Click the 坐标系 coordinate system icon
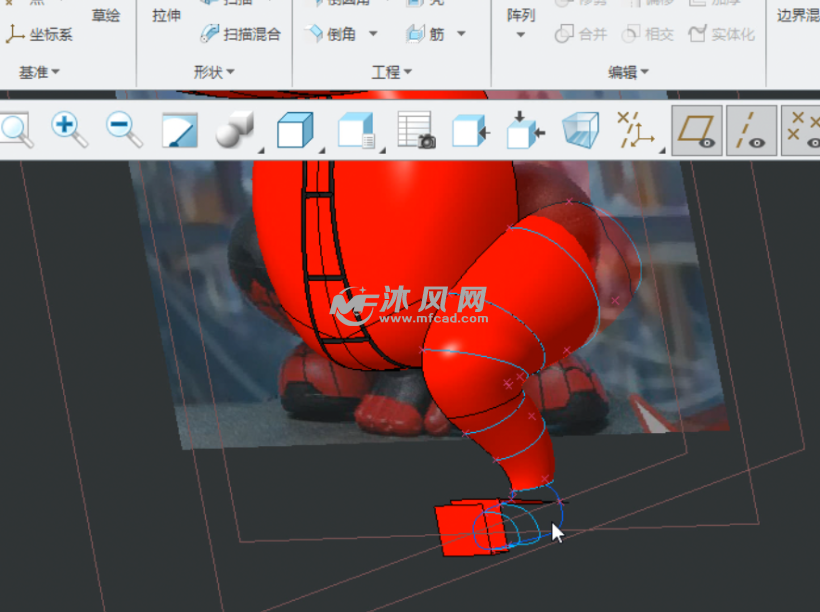The image size is (820, 612). click(x=39, y=35)
